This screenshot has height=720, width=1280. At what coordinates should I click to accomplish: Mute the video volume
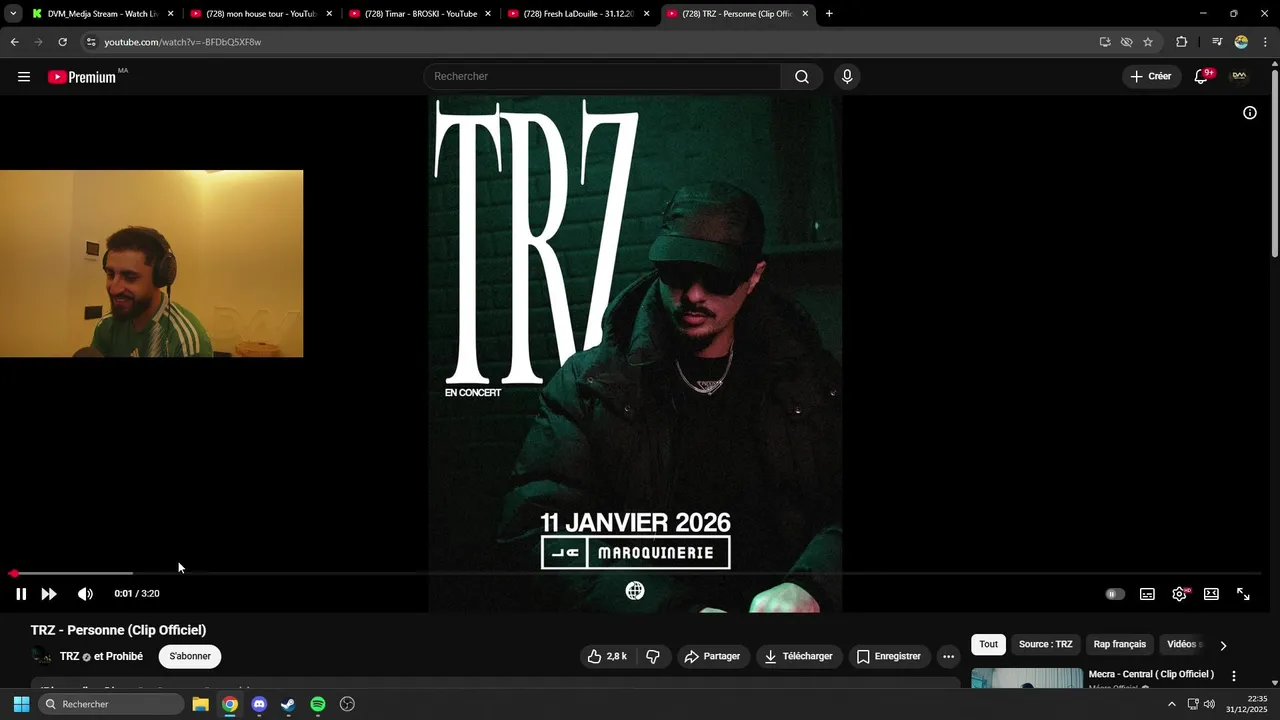click(x=85, y=594)
